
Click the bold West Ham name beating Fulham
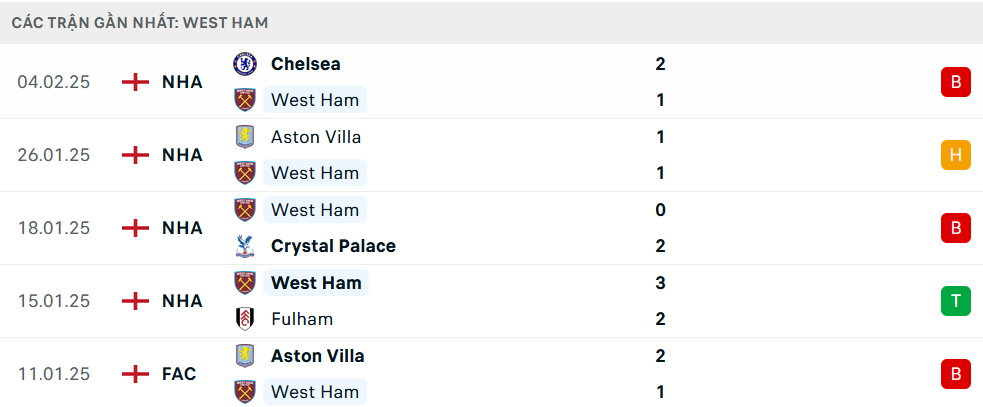[316, 283]
